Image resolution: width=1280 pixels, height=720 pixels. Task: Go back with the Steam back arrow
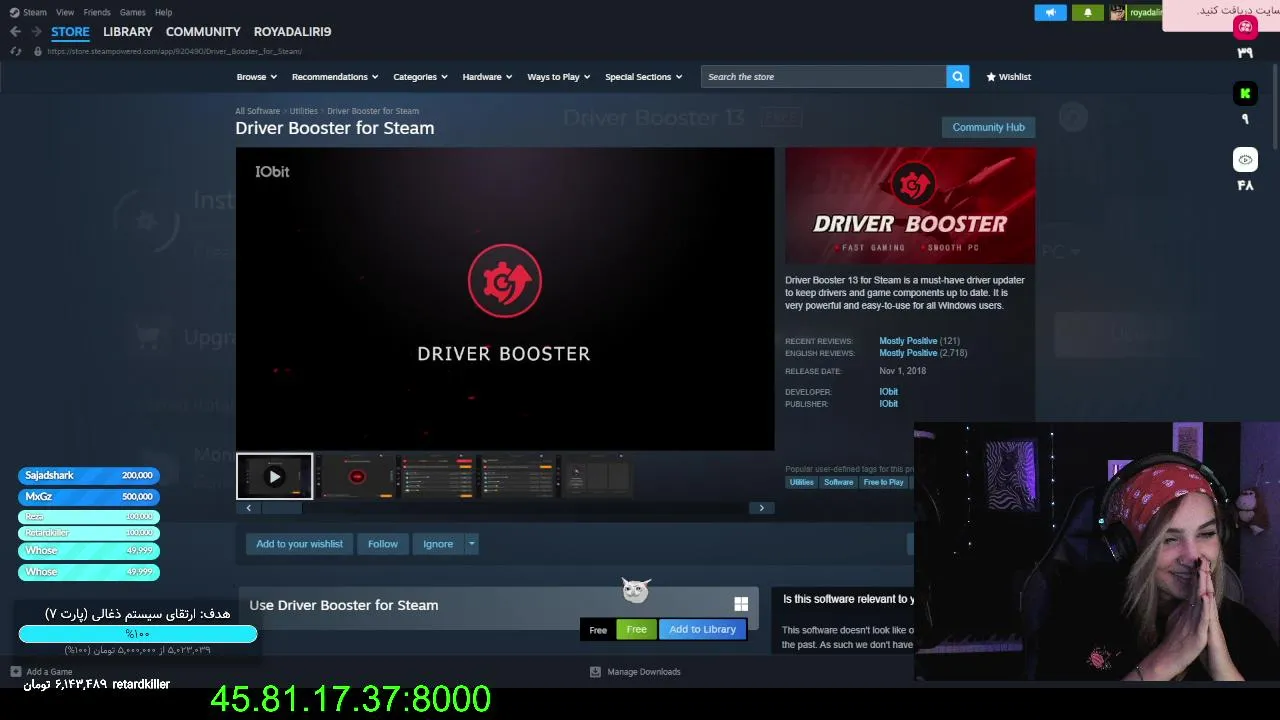15,32
